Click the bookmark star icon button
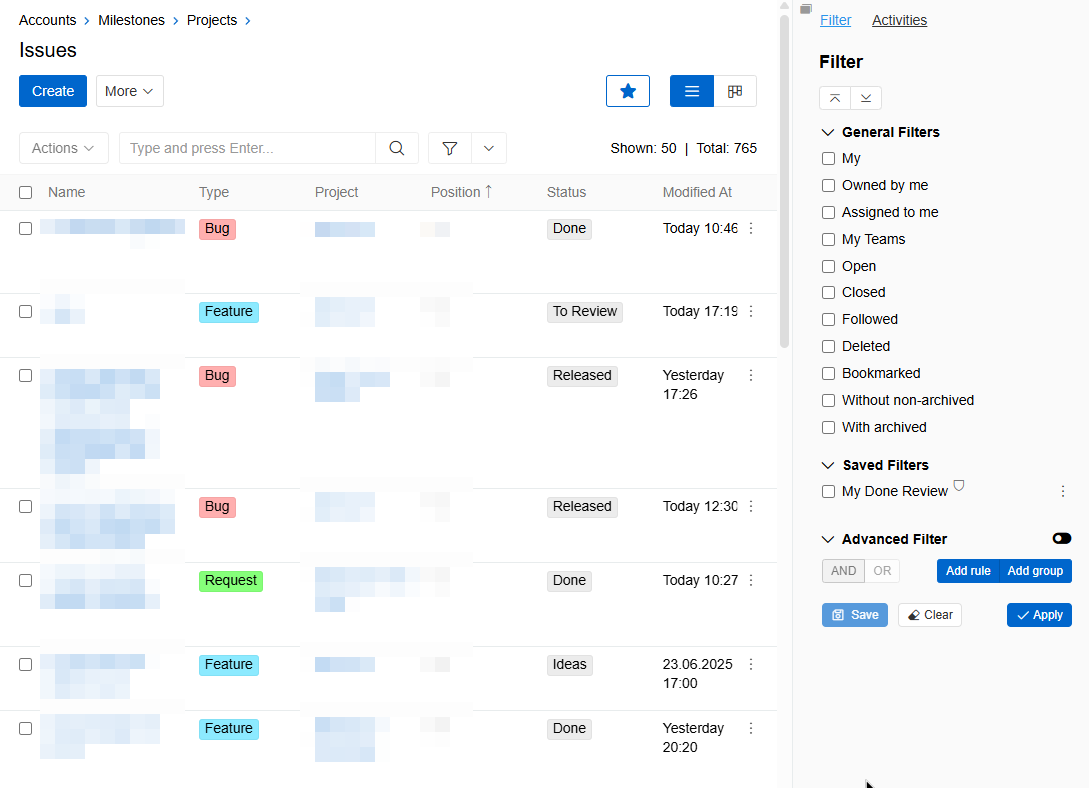The image size is (1089, 788). 628,91
